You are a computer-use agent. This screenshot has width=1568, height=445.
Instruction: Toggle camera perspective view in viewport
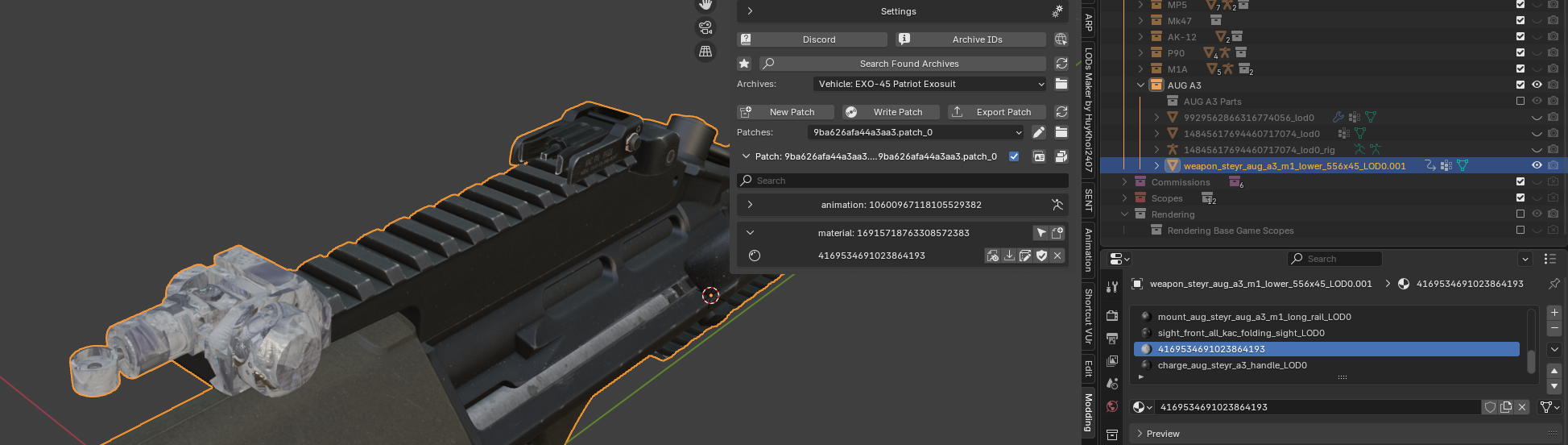pos(705,27)
